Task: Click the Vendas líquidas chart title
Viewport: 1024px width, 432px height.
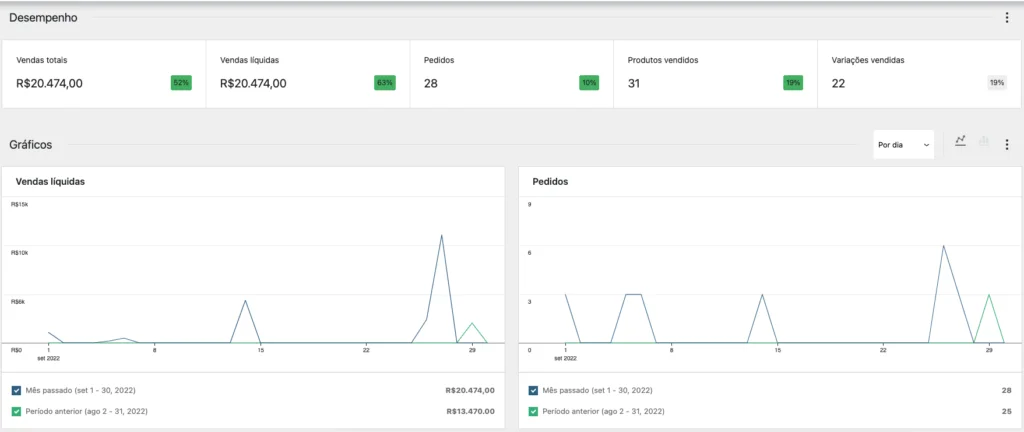Action: [x=48, y=182]
